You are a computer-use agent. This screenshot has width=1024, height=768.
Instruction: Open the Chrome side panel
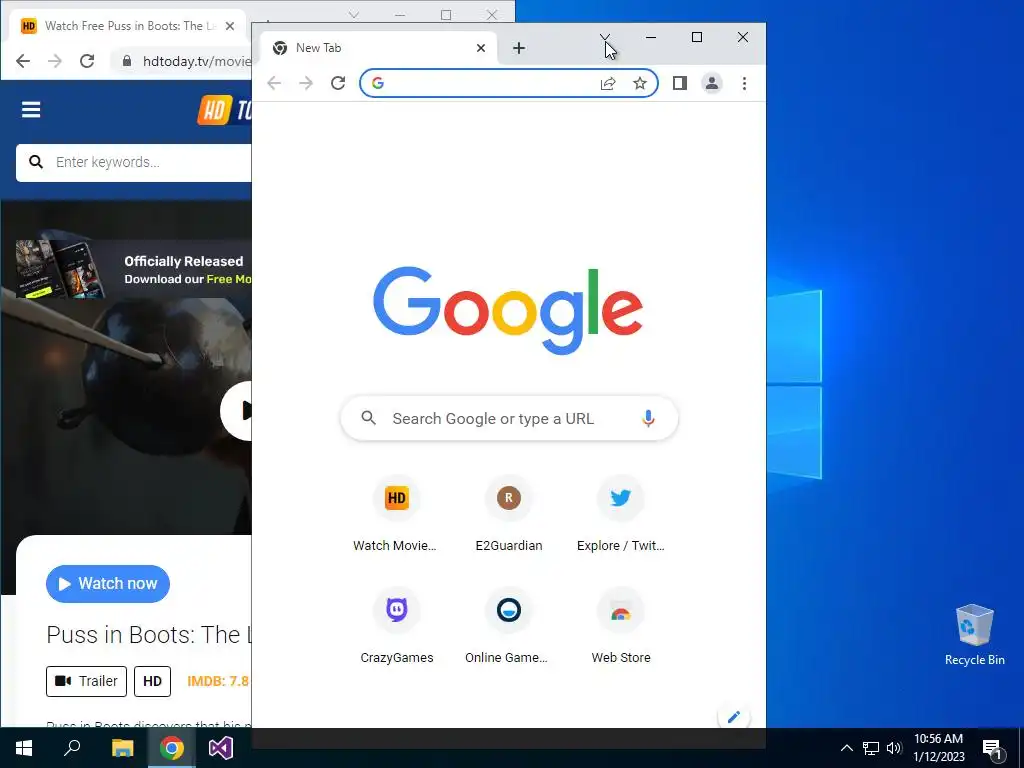point(680,83)
